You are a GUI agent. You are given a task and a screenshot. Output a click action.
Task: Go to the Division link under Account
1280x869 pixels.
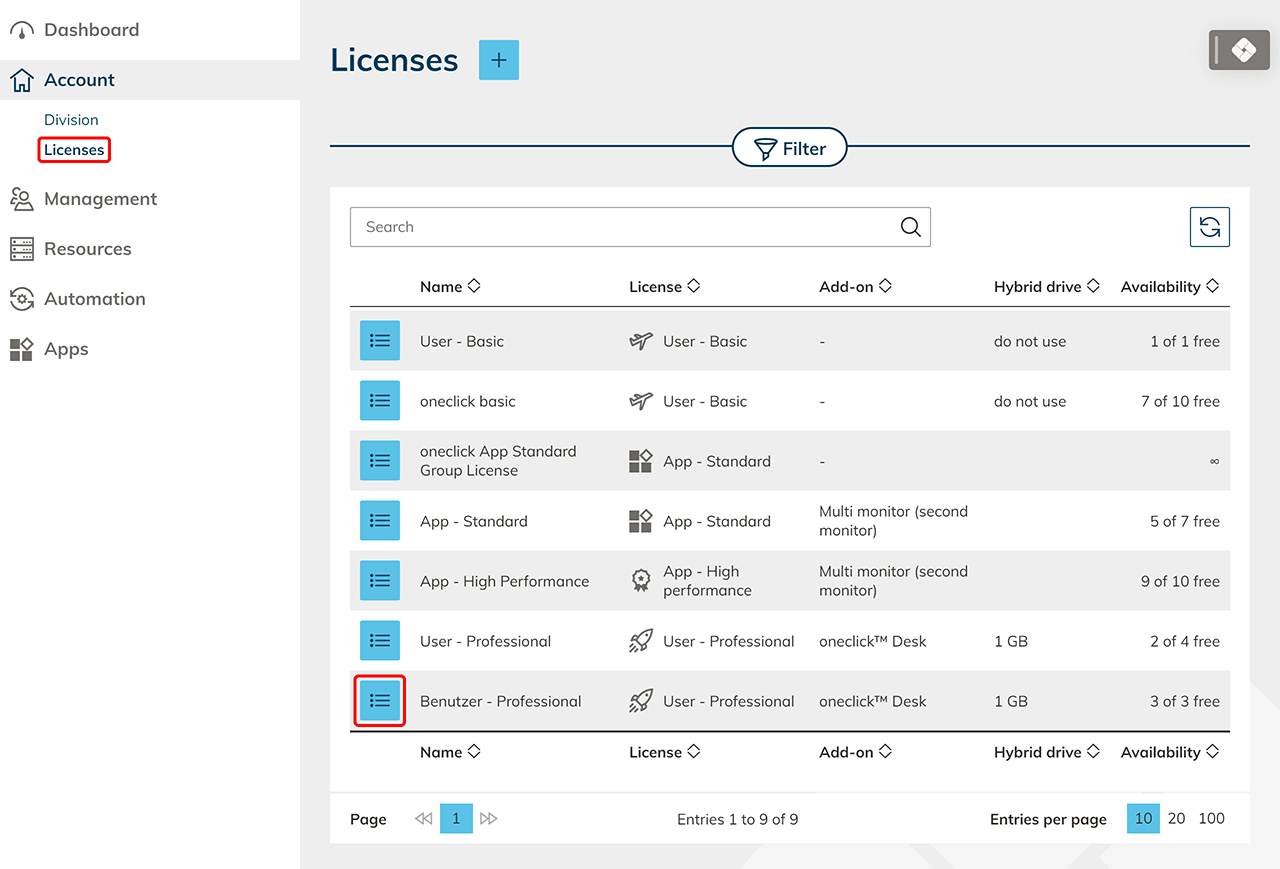(71, 120)
